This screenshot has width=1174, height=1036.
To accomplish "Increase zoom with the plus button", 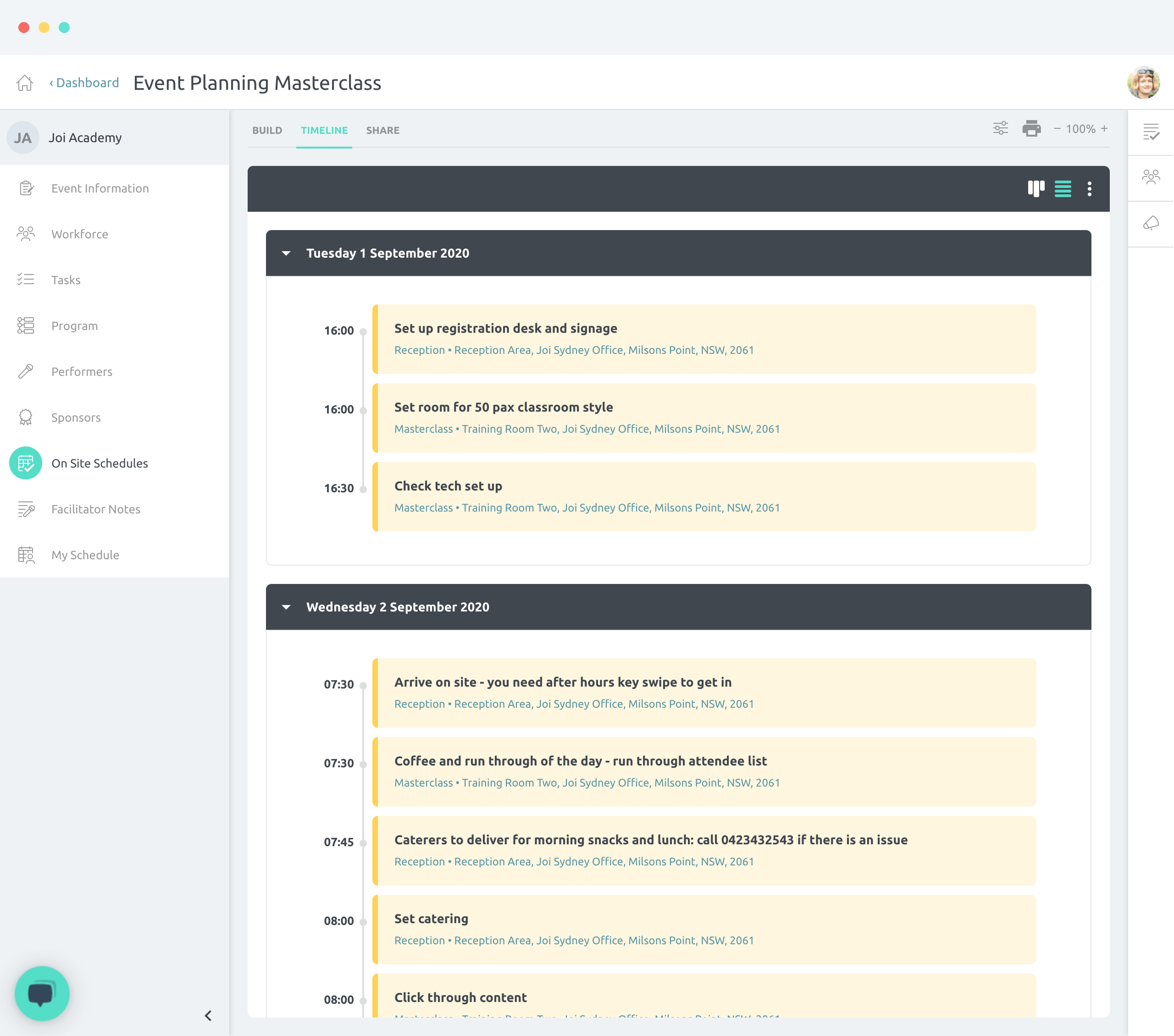I will point(1104,129).
